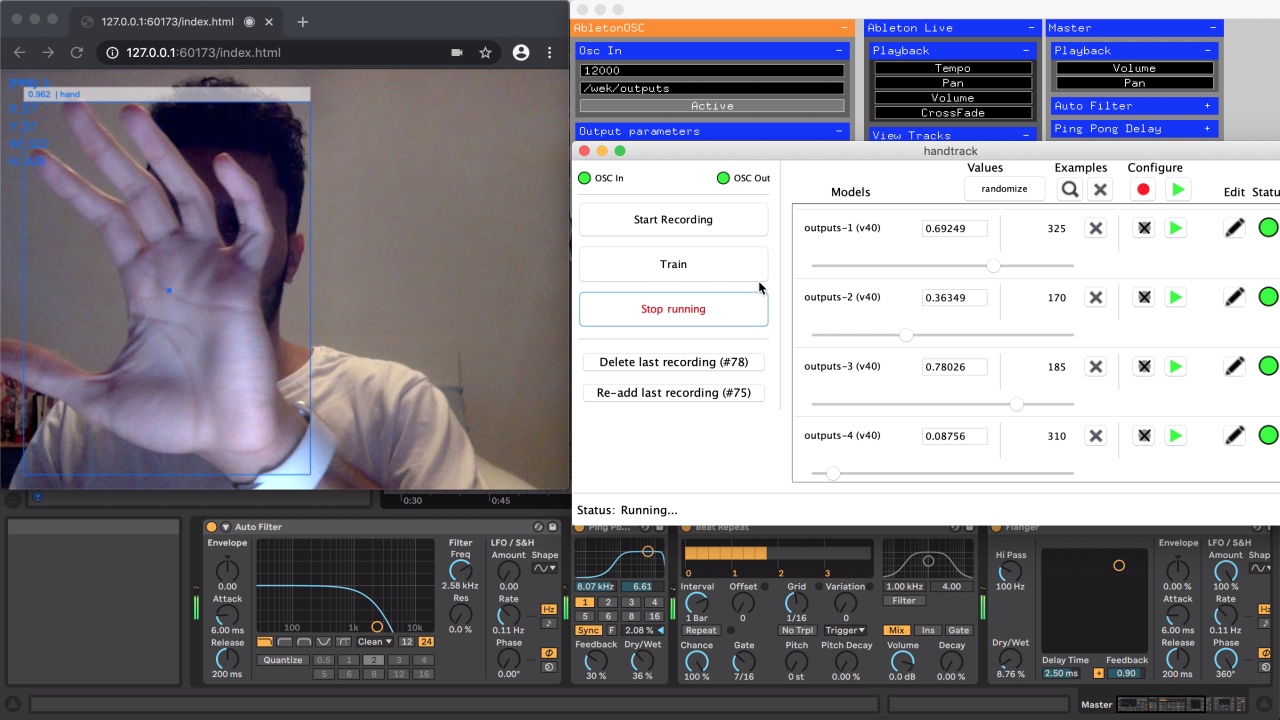The image size is (1280, 720).
Task: Open a new browser tab
Action: (x=302, y=21)
